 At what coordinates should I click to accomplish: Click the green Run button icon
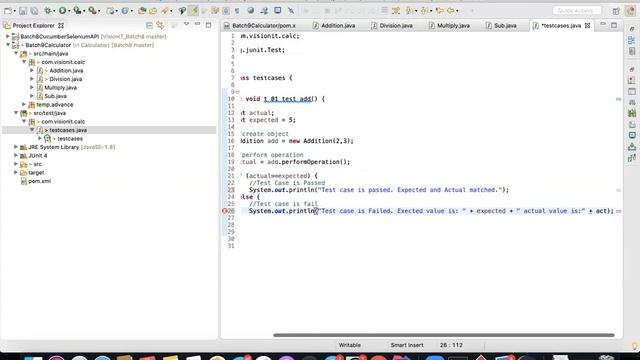pos(62,11)
